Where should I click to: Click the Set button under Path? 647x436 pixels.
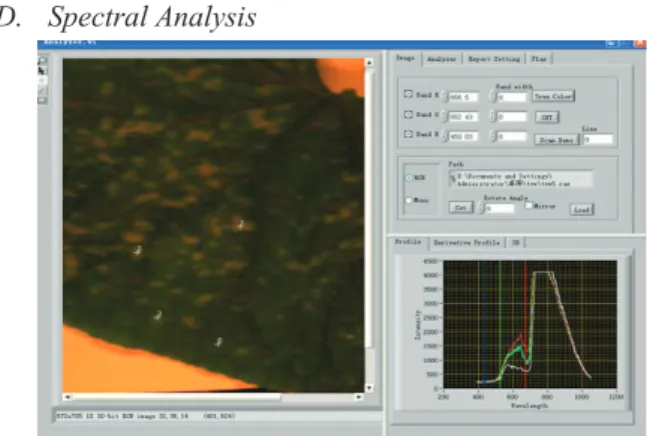460,207
